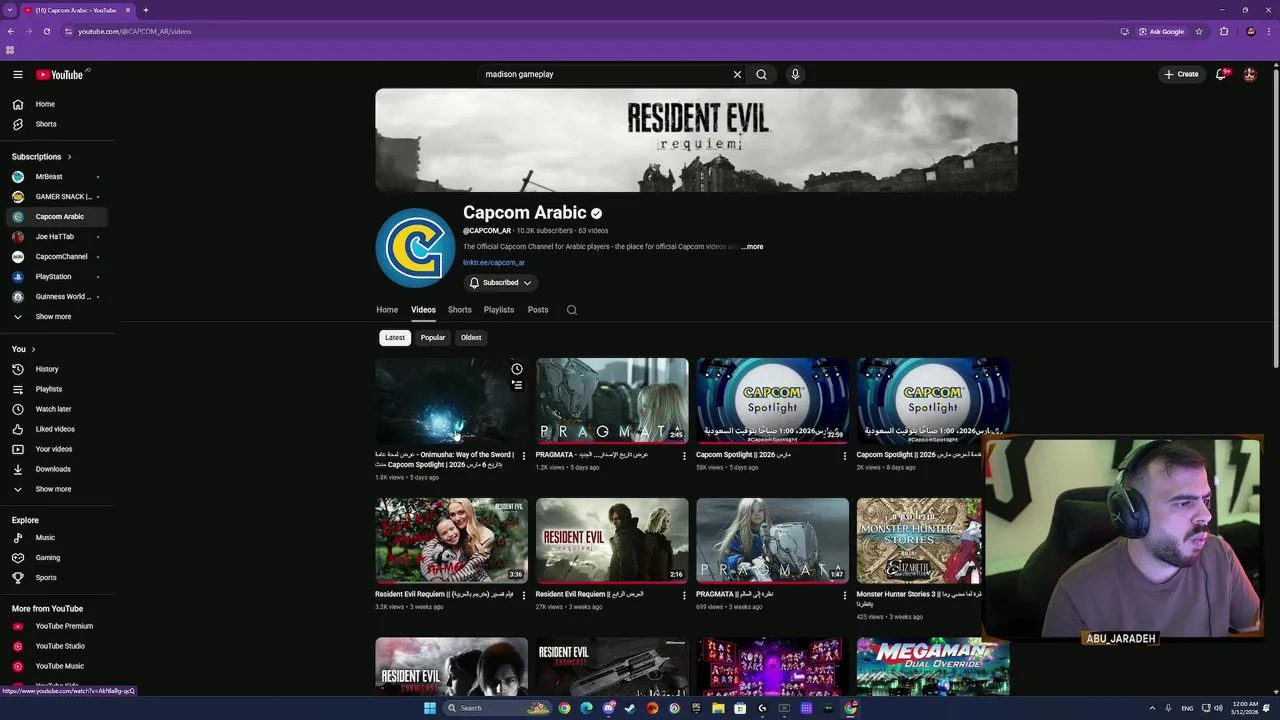Select the Oldest sort chip
1280x720 pixels.
pos(471,338)
